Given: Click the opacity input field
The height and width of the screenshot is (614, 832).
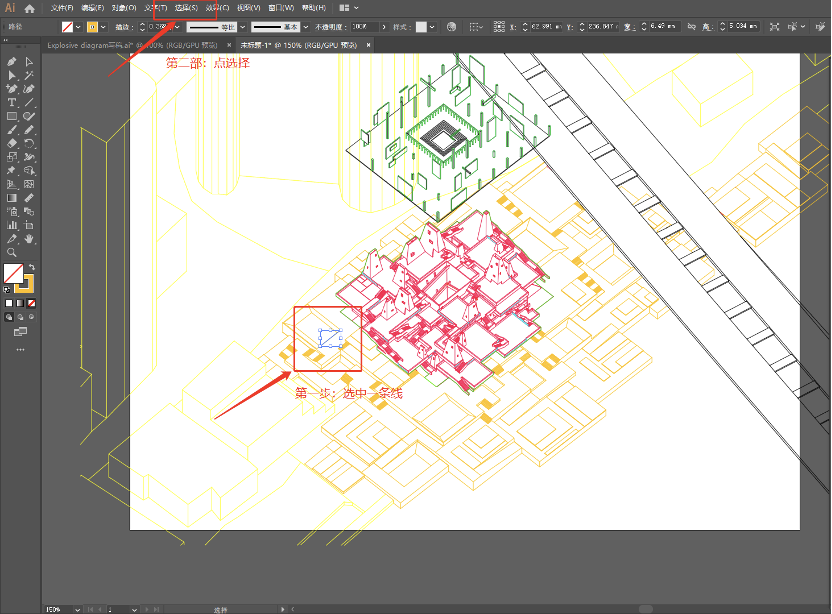Looking at the screenshot, I should (x=365, y=27).
